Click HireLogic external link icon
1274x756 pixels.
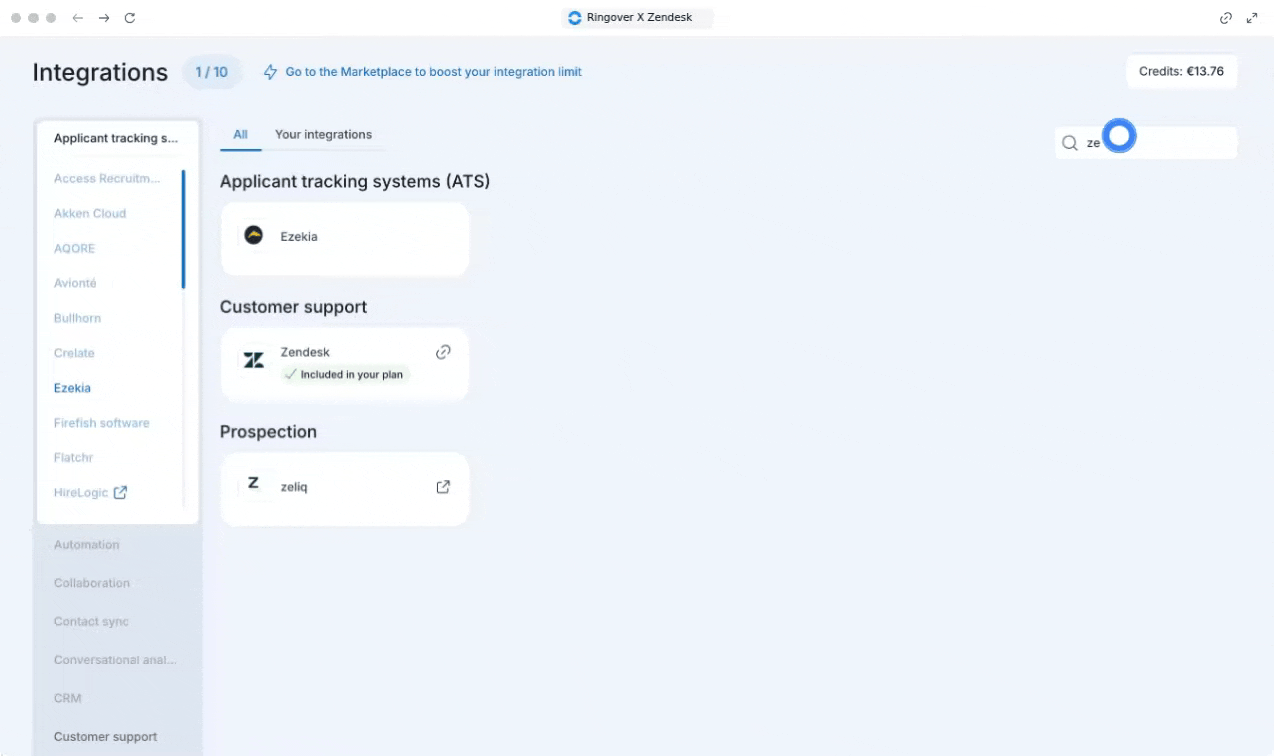coord(120,493)
